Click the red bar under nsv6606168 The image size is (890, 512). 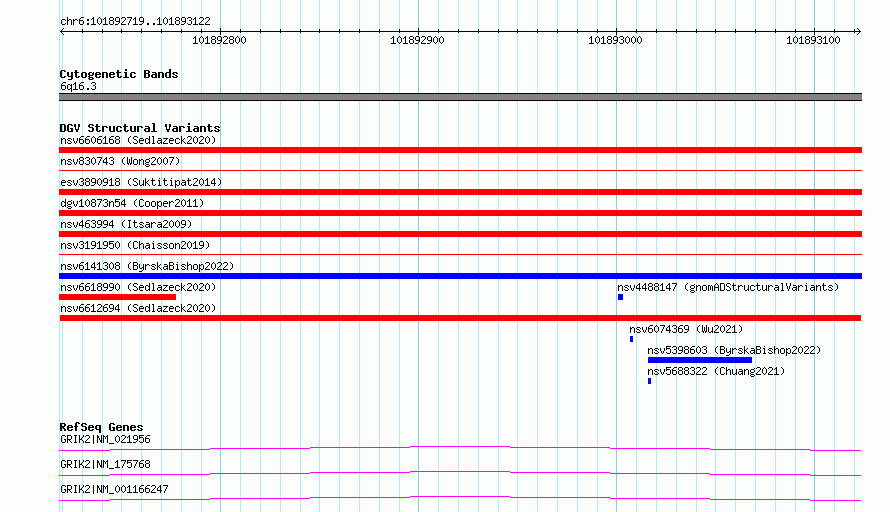[x=460, y=150]
